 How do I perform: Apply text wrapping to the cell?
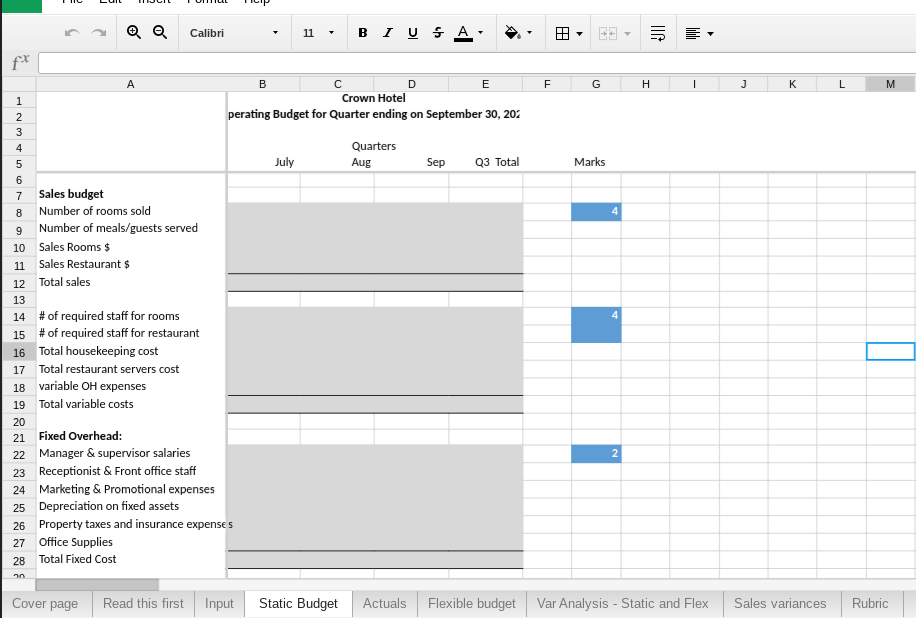pos(657,32)
